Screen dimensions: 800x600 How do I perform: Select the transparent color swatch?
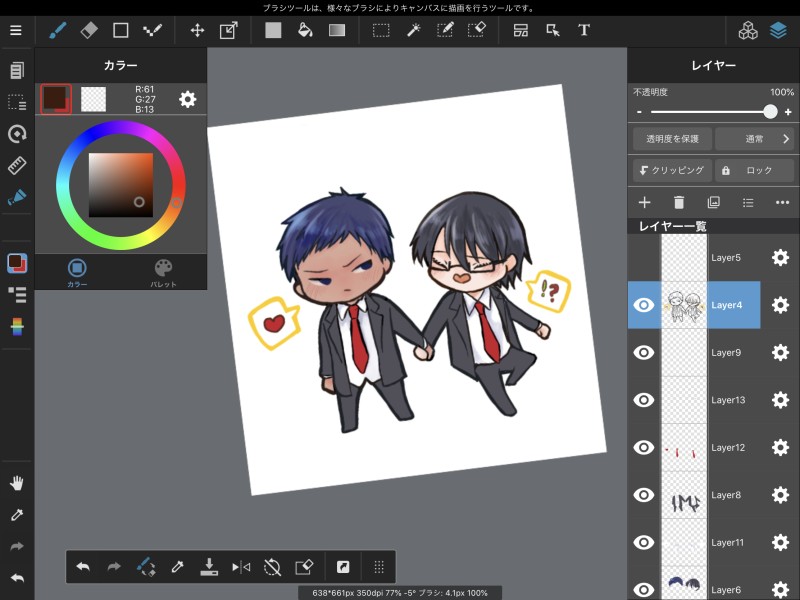point(93,99)
